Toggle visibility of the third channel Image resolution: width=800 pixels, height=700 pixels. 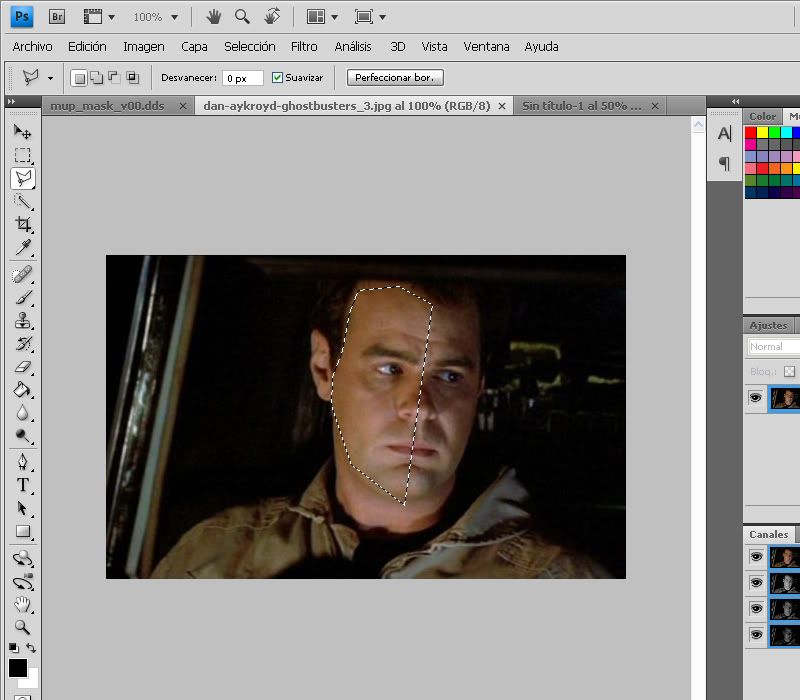click(756, 608)
